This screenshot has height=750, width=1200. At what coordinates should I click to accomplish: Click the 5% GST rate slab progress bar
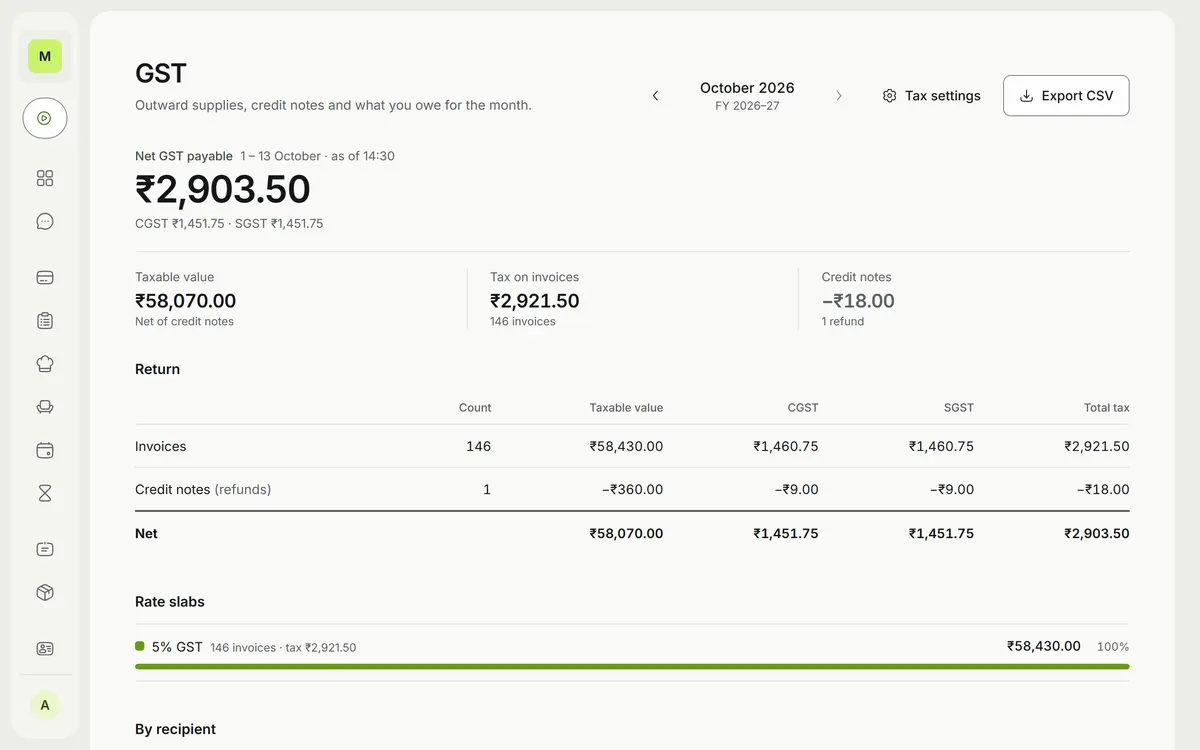(632, 666)
